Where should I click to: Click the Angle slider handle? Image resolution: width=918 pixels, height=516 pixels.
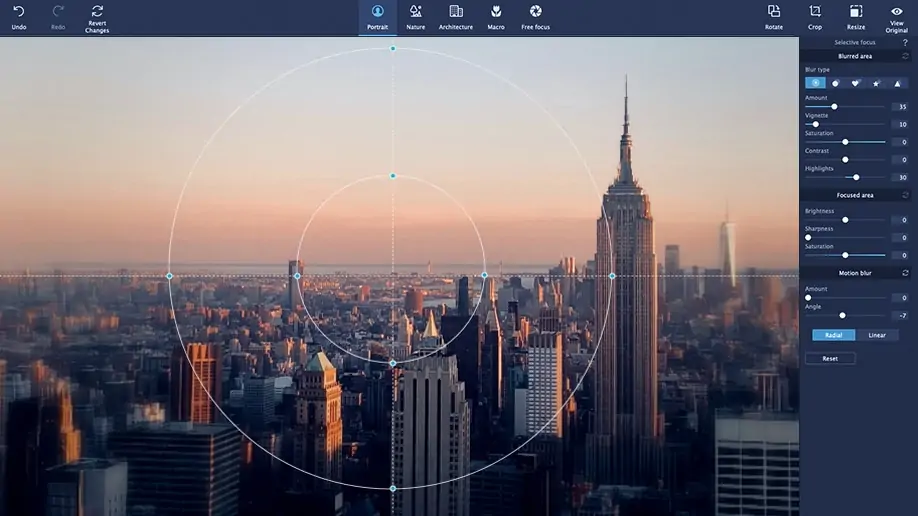[x=842, y=315]
